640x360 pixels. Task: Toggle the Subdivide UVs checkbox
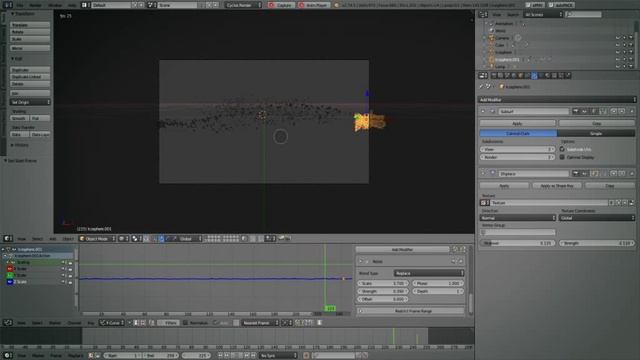(562, 149)
